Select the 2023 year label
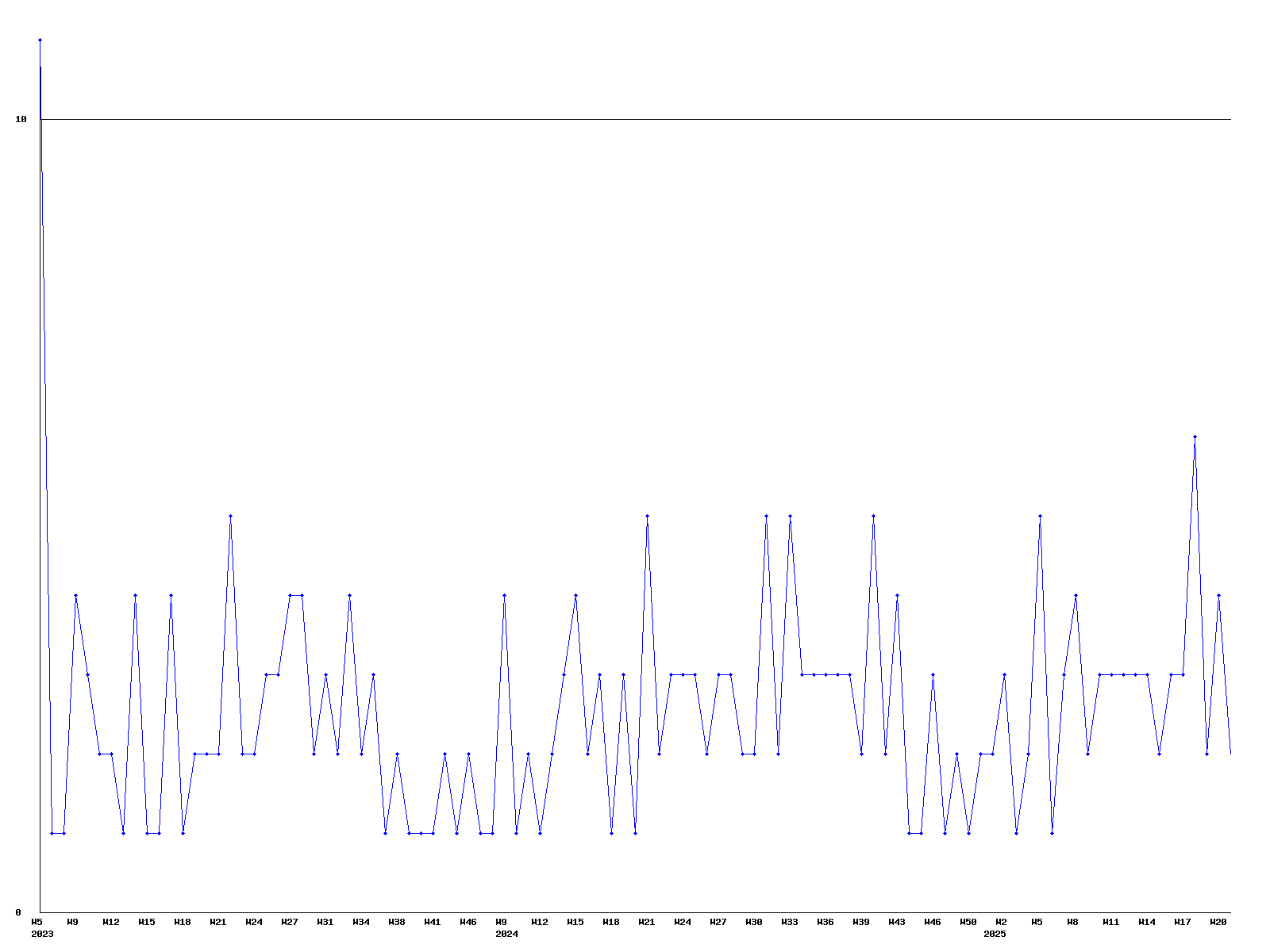This screenshot has height=952, width=1270. pyautogui.click(x=42, y=934)
